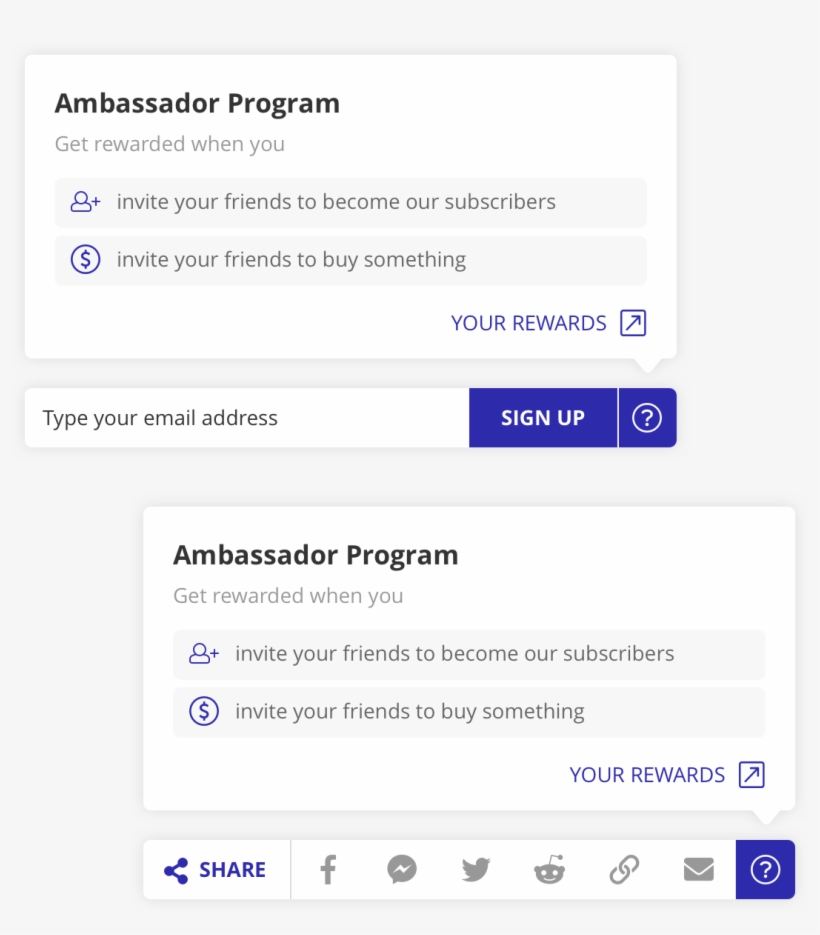
Task: Open external arrow icon in upper card
Action: click(633, 323)
